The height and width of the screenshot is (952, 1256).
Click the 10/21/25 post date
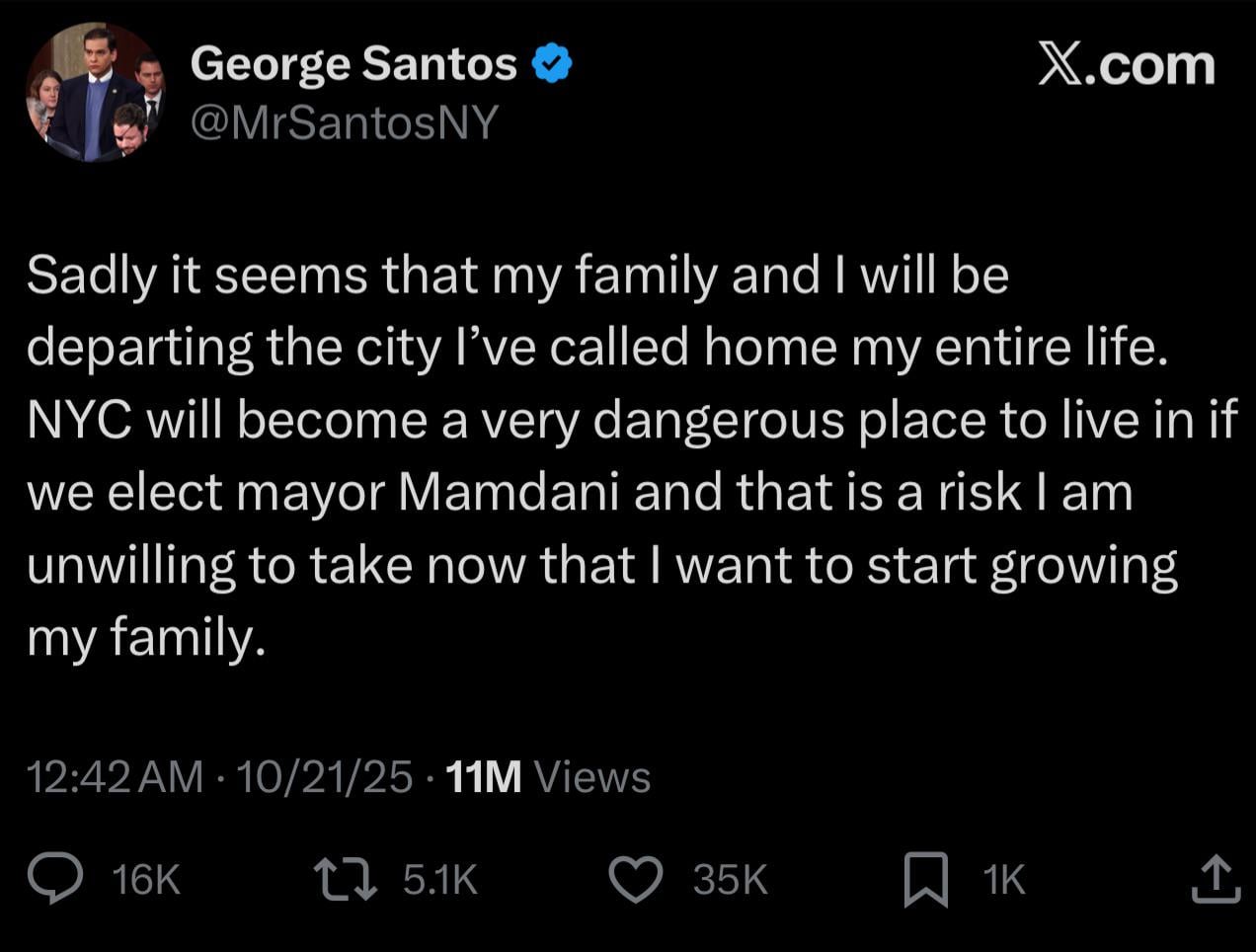click(x=324, y=777)
